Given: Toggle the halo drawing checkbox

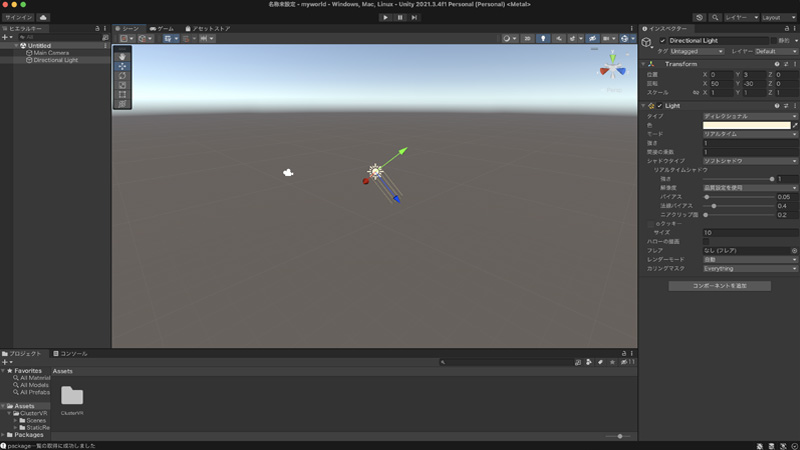Looking at the screenshot, I should [706, 241].
